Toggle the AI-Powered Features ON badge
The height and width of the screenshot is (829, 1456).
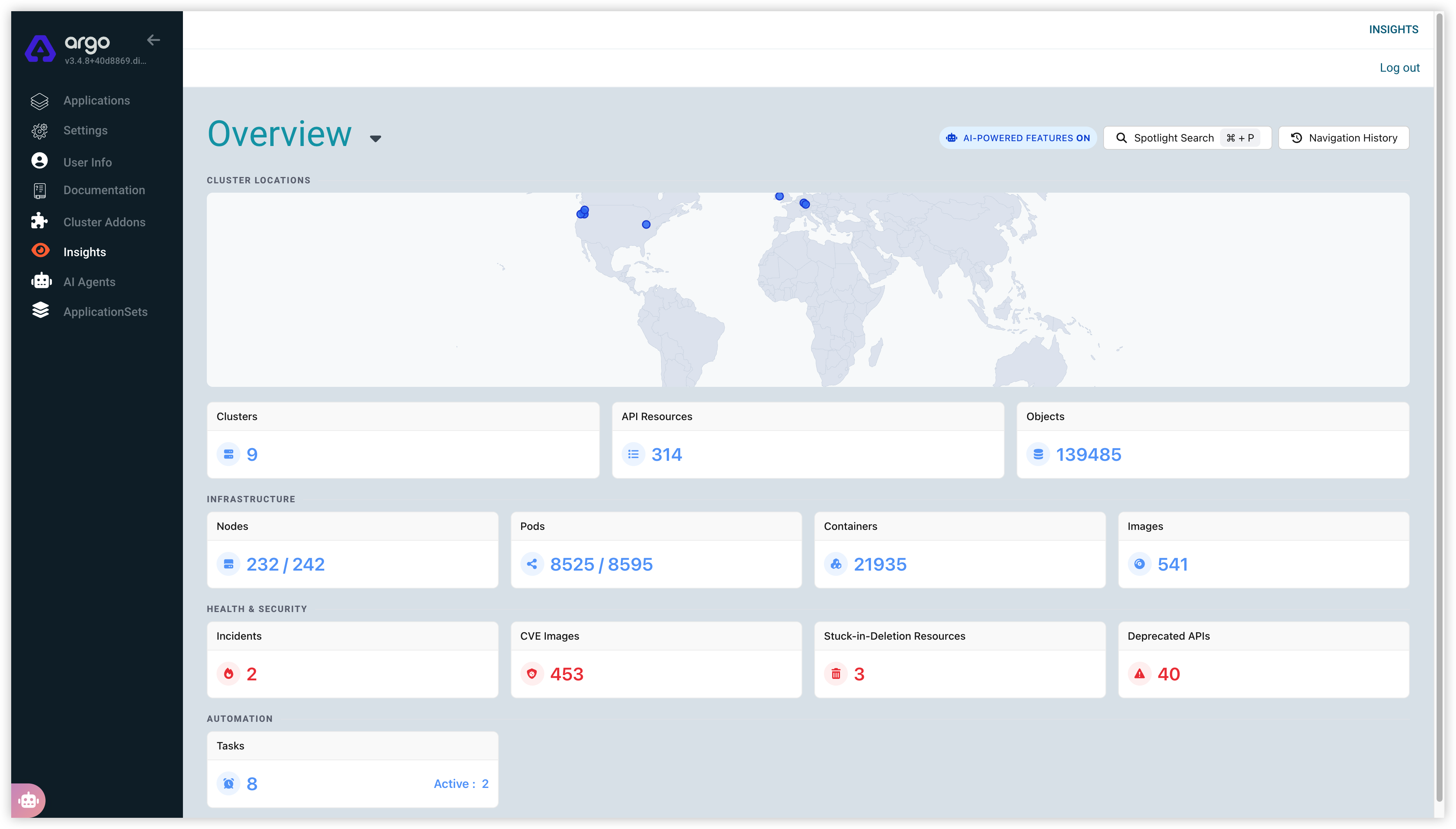click(x=1018, y=138)
